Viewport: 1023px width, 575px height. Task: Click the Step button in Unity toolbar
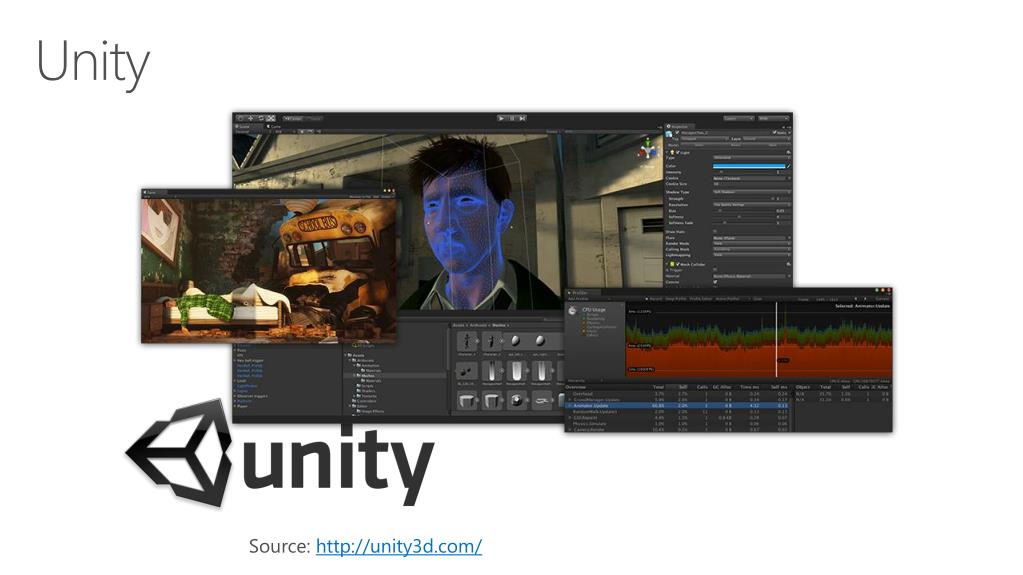522,118
